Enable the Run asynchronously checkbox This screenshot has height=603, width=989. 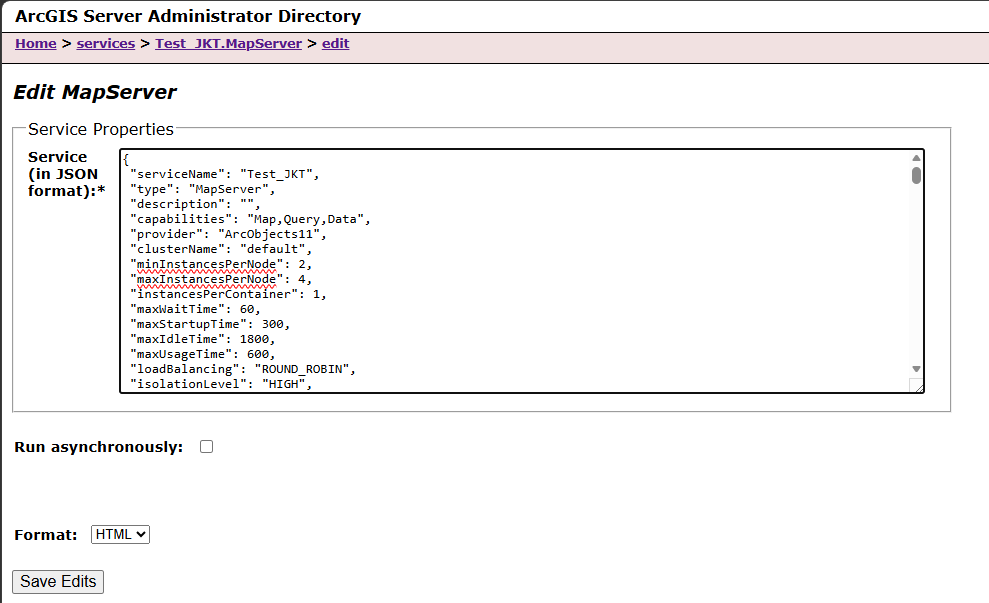tap(206, 447)
